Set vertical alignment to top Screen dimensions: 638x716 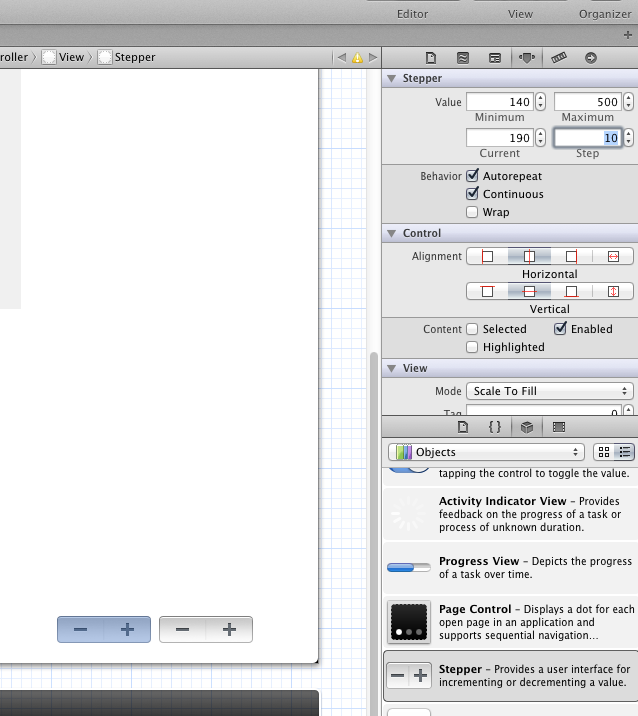pos(487,291)
